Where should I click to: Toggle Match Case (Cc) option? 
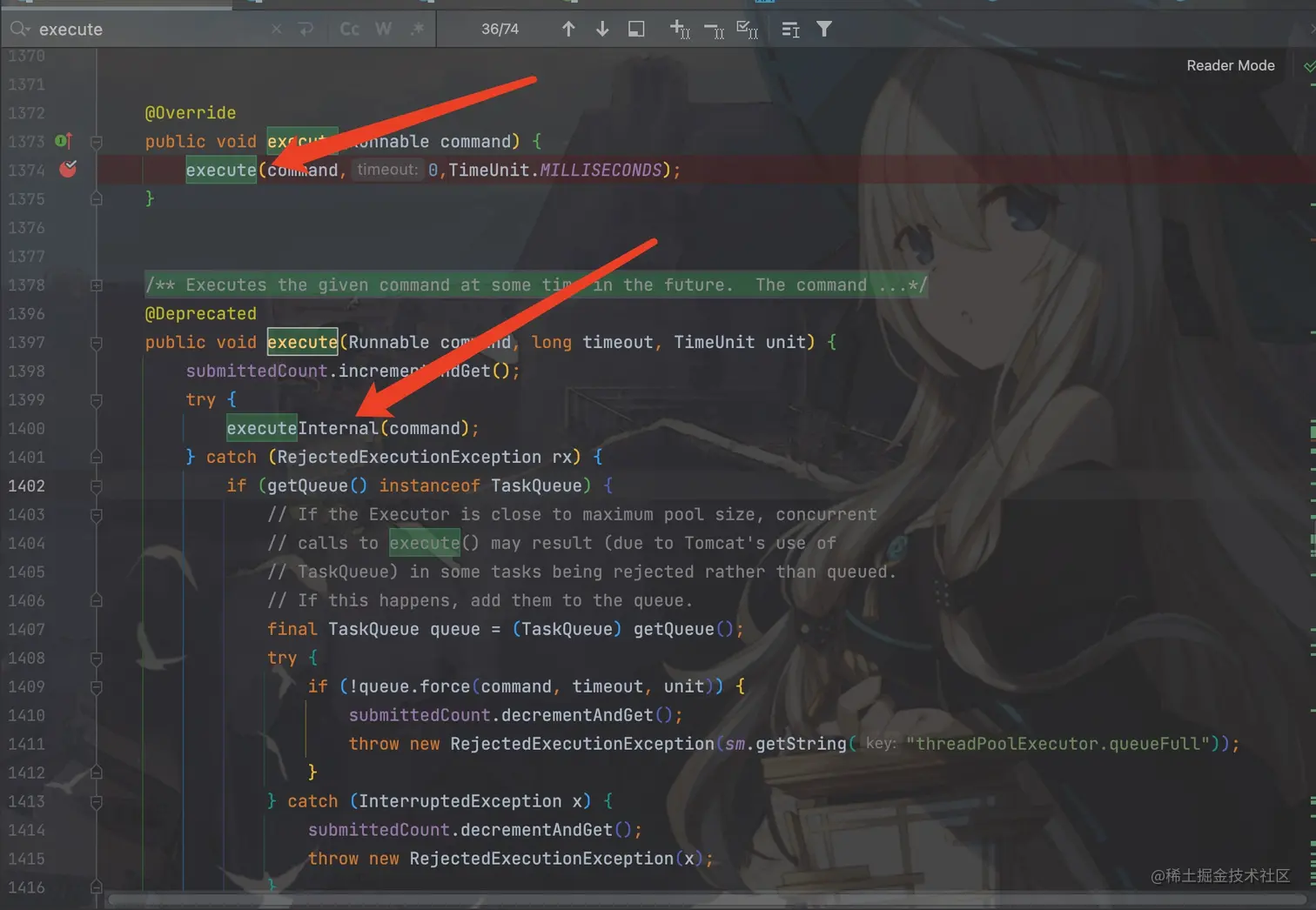pos(350,30)
